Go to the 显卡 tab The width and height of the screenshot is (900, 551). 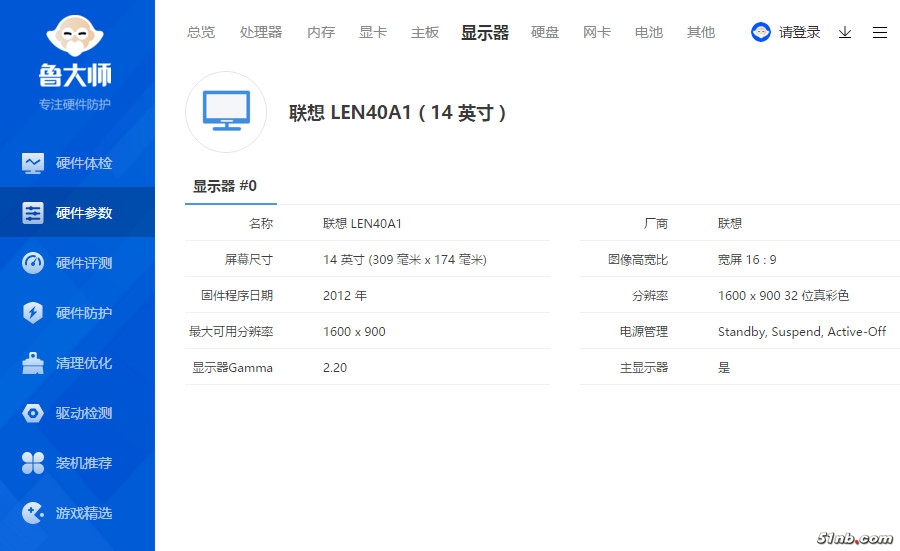pos(373,32)
